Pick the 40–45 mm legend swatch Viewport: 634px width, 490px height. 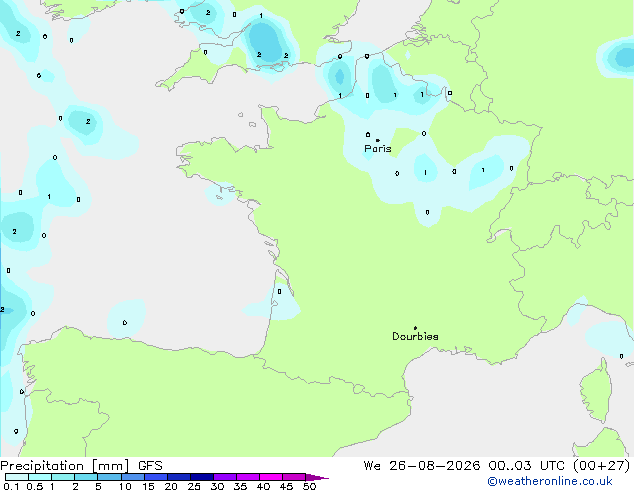[271, 477]
